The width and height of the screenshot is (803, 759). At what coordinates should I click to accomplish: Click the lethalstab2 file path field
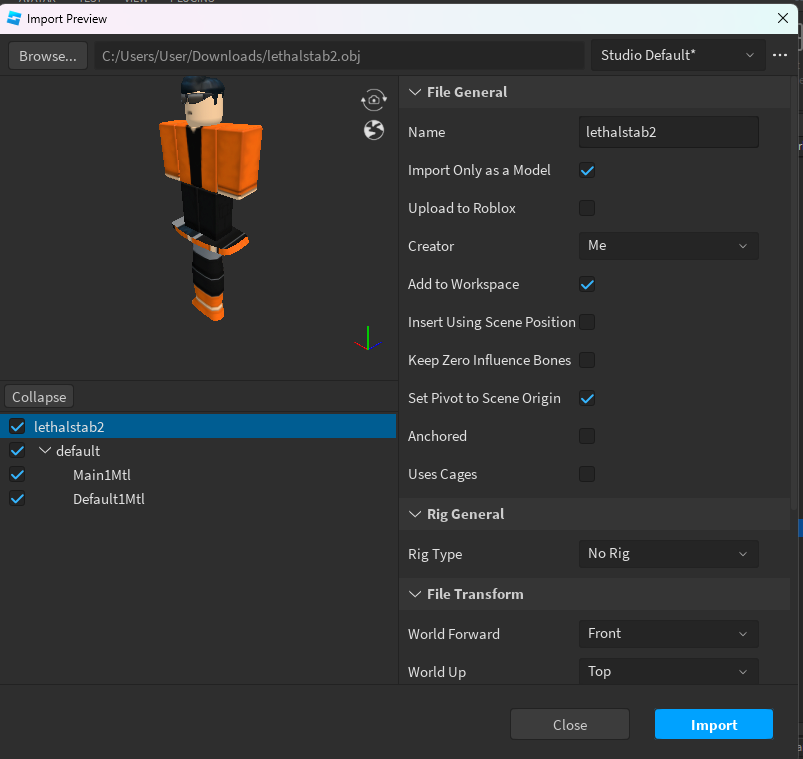click(x=340, y=55)
